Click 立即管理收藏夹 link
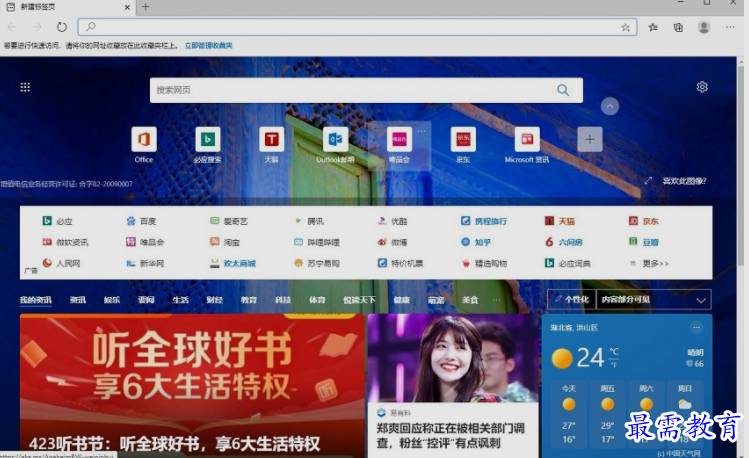Viewport: 749px width, 458px height. coord(209,45)
